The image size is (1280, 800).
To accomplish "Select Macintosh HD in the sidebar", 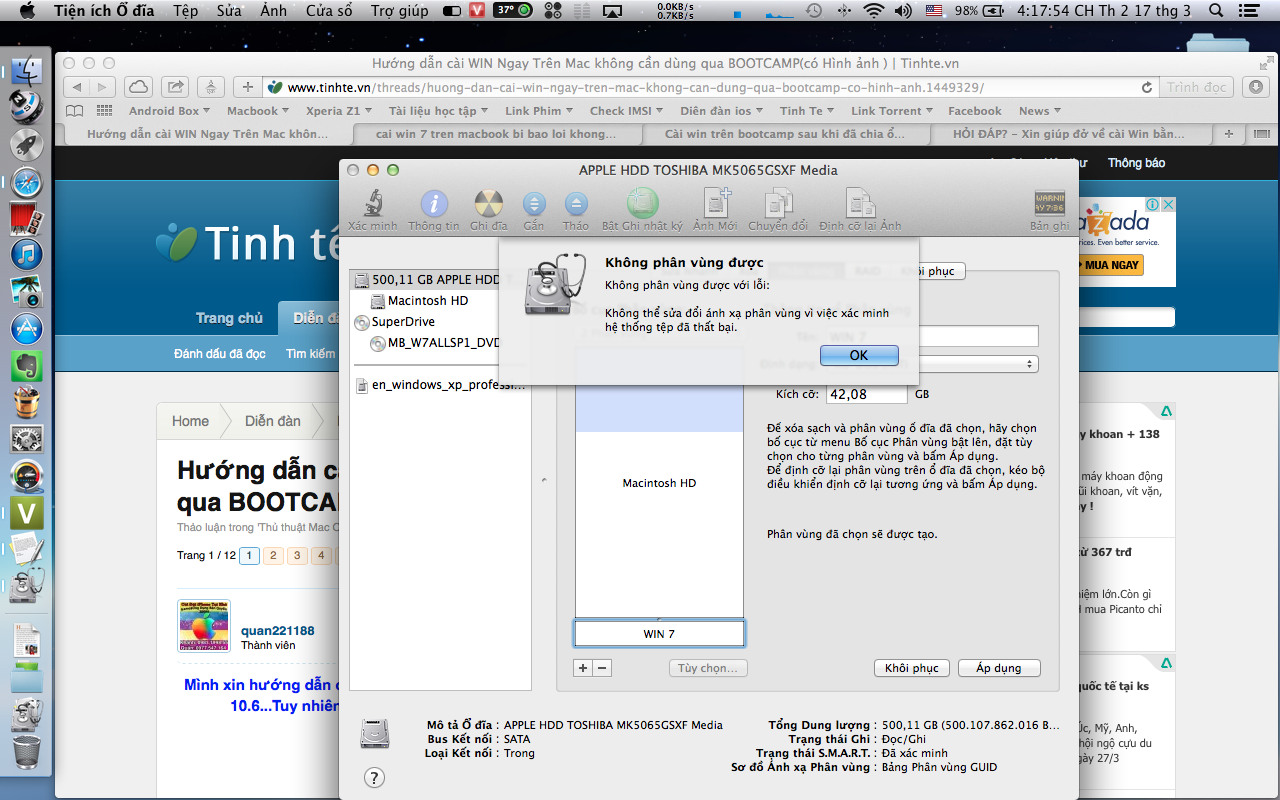I will 428,301.
